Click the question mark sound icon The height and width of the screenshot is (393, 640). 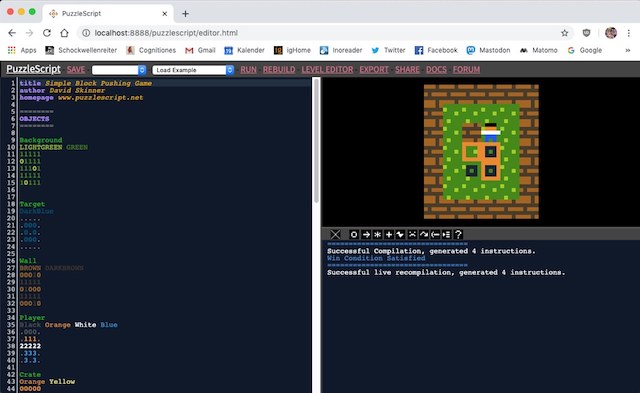click(458, 234)
